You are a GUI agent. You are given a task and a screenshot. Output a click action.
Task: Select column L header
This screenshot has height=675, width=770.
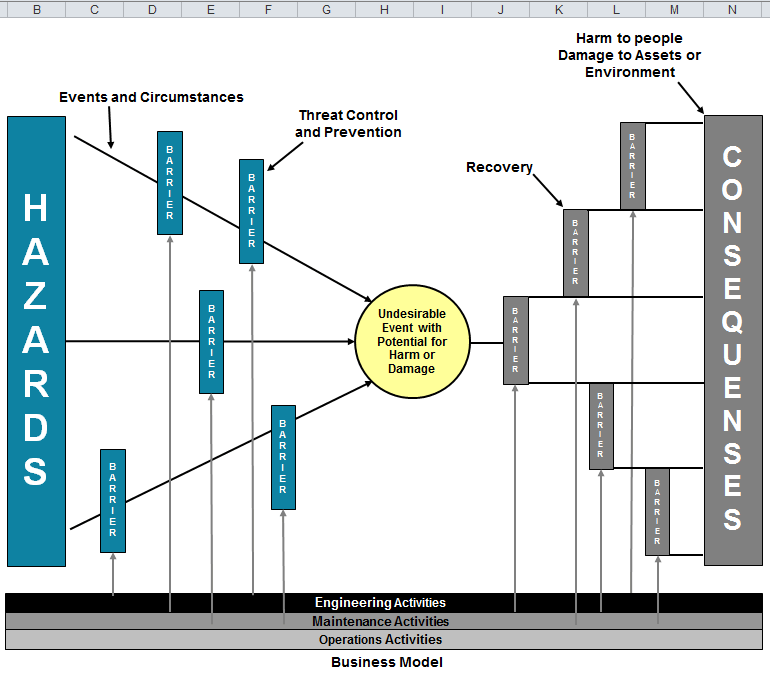point(616,9)
